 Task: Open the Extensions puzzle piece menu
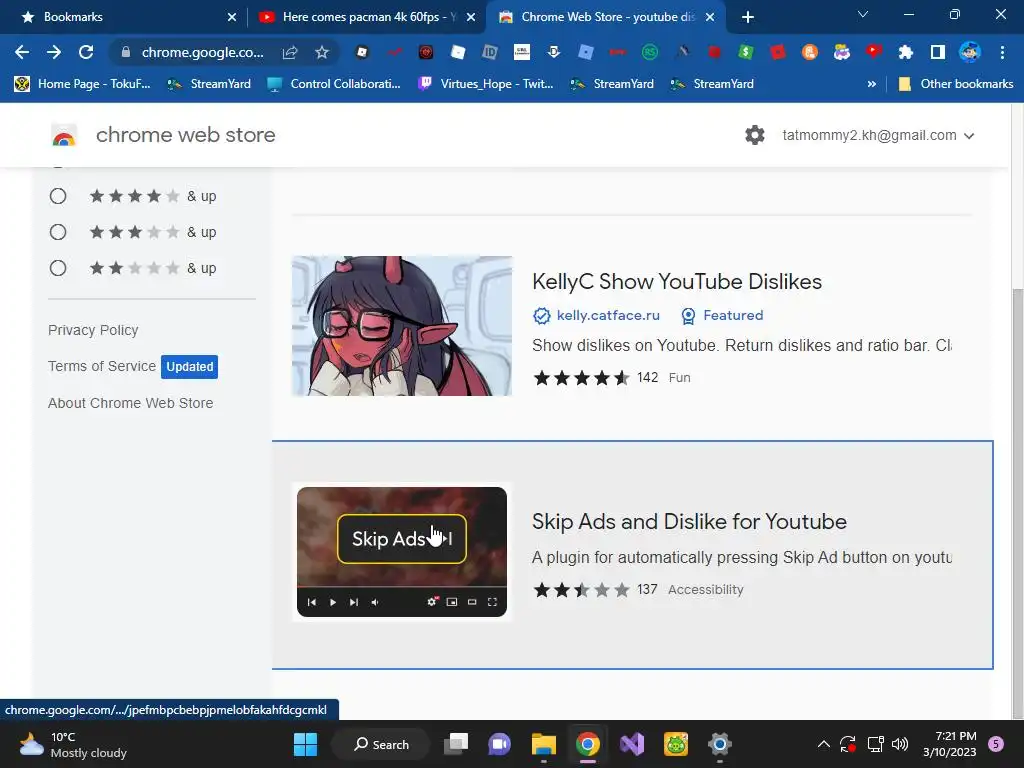pyautogui.click(x=905, y=52)
